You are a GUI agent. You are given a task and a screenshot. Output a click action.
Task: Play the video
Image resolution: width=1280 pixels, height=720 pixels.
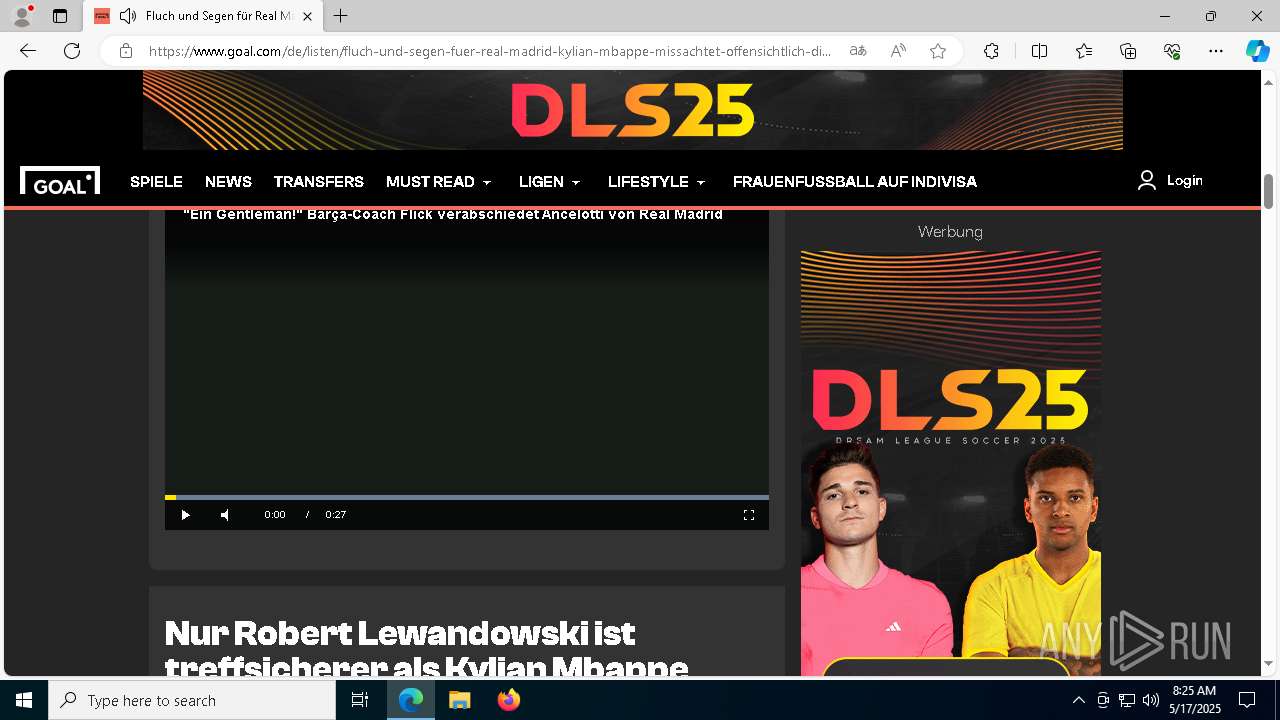pos(185,515)
